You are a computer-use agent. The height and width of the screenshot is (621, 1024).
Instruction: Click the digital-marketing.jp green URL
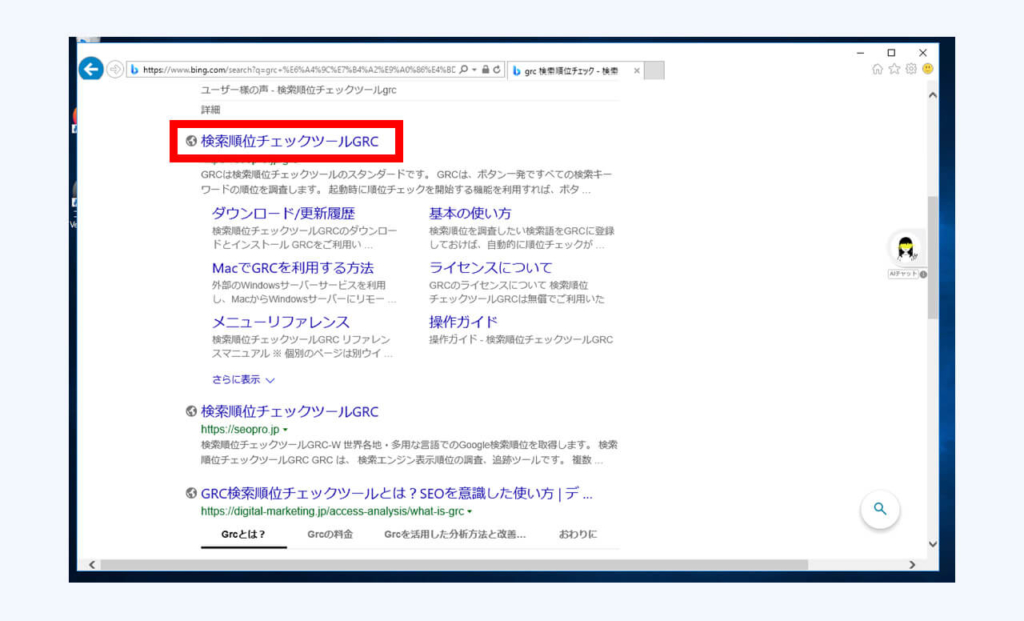(332, 511)
